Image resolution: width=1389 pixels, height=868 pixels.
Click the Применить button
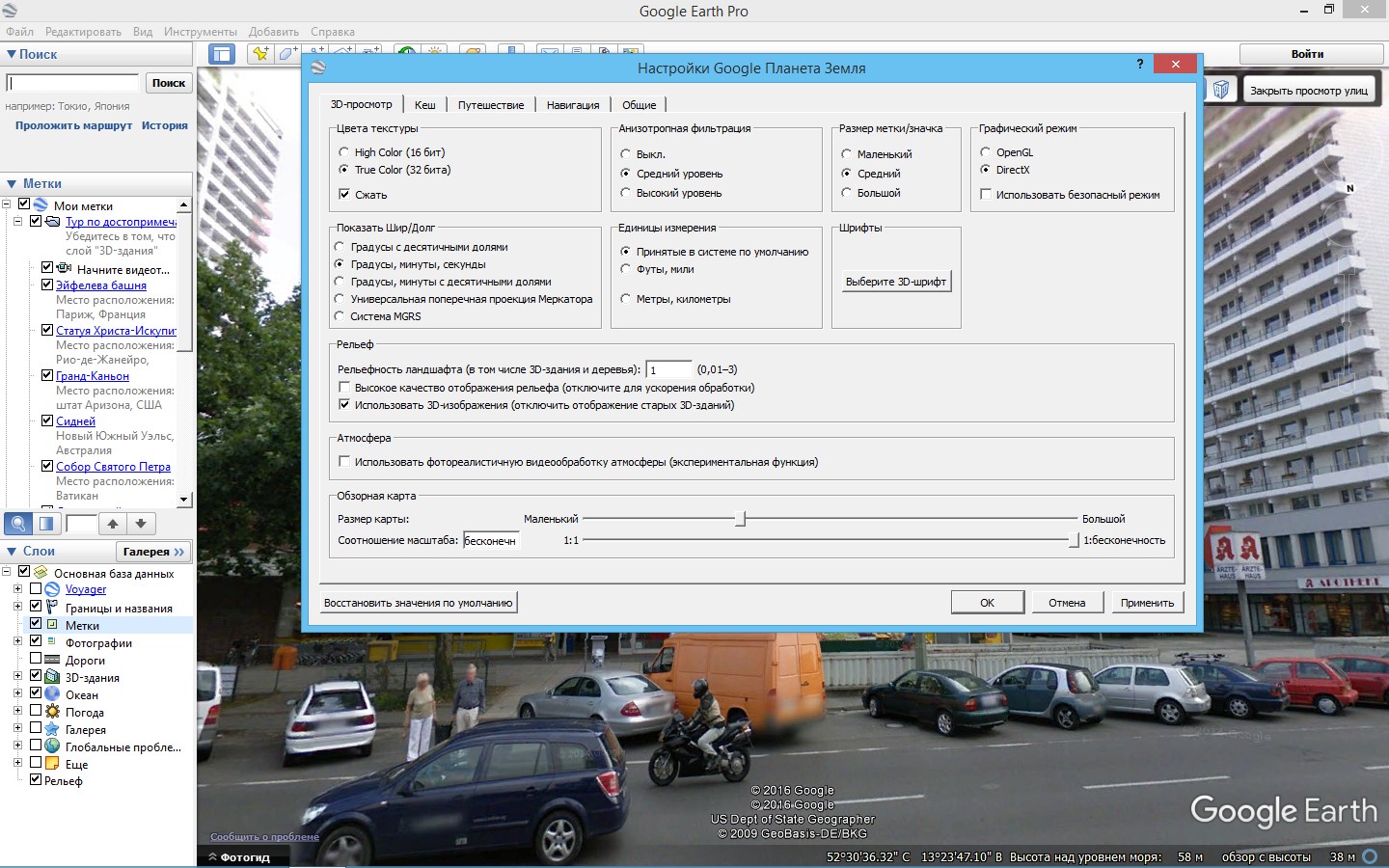coord(1147,603)
